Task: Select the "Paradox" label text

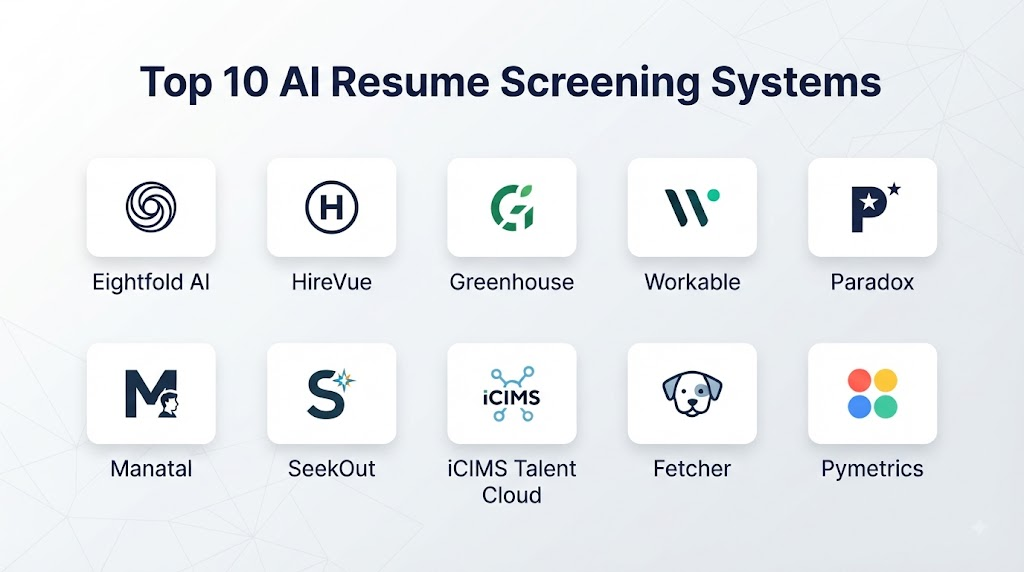Action: click(872, 282)
